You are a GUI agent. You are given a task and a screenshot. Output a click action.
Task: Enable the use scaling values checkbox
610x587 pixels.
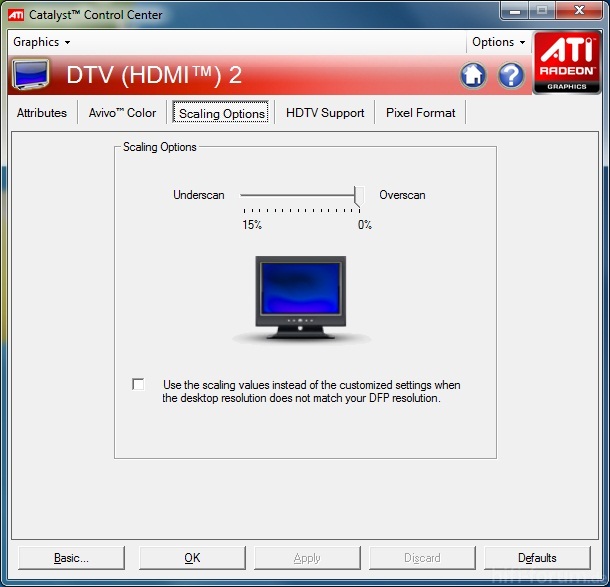point(138,384)
